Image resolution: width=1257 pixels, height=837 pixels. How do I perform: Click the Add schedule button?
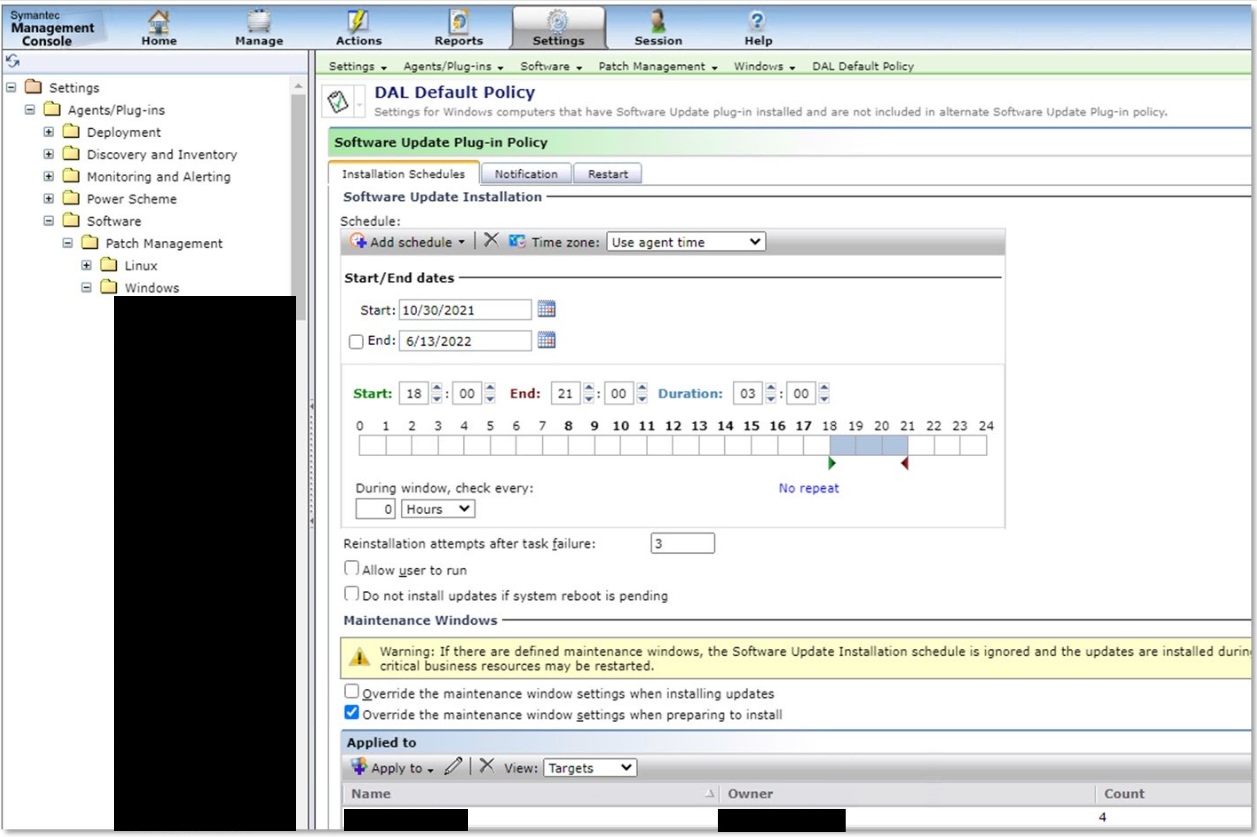click(x=408, y=242)
